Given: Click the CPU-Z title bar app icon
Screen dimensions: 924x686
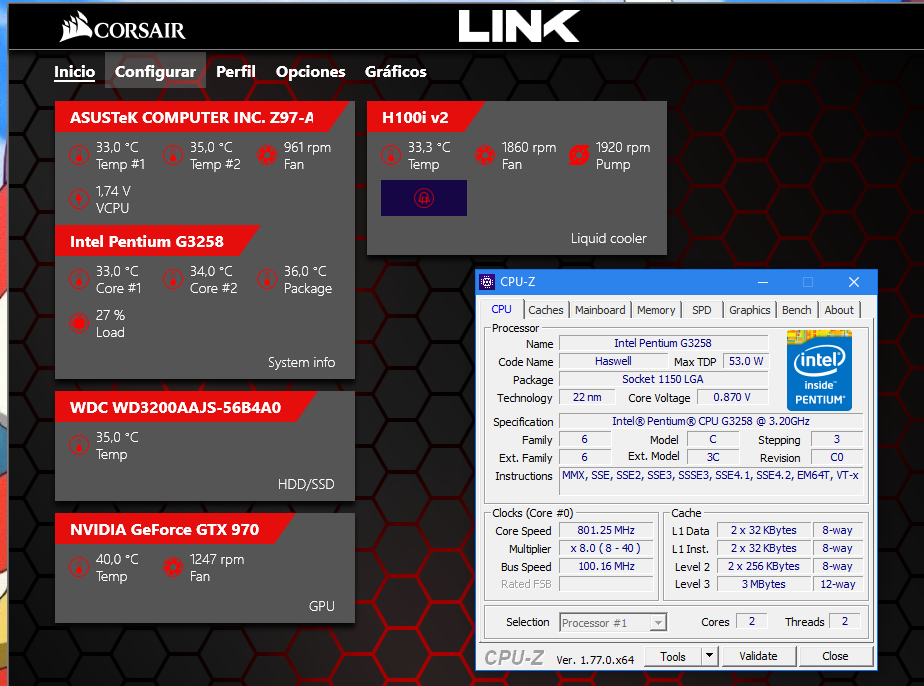Looking at the screenshot, I should [487, 282].
